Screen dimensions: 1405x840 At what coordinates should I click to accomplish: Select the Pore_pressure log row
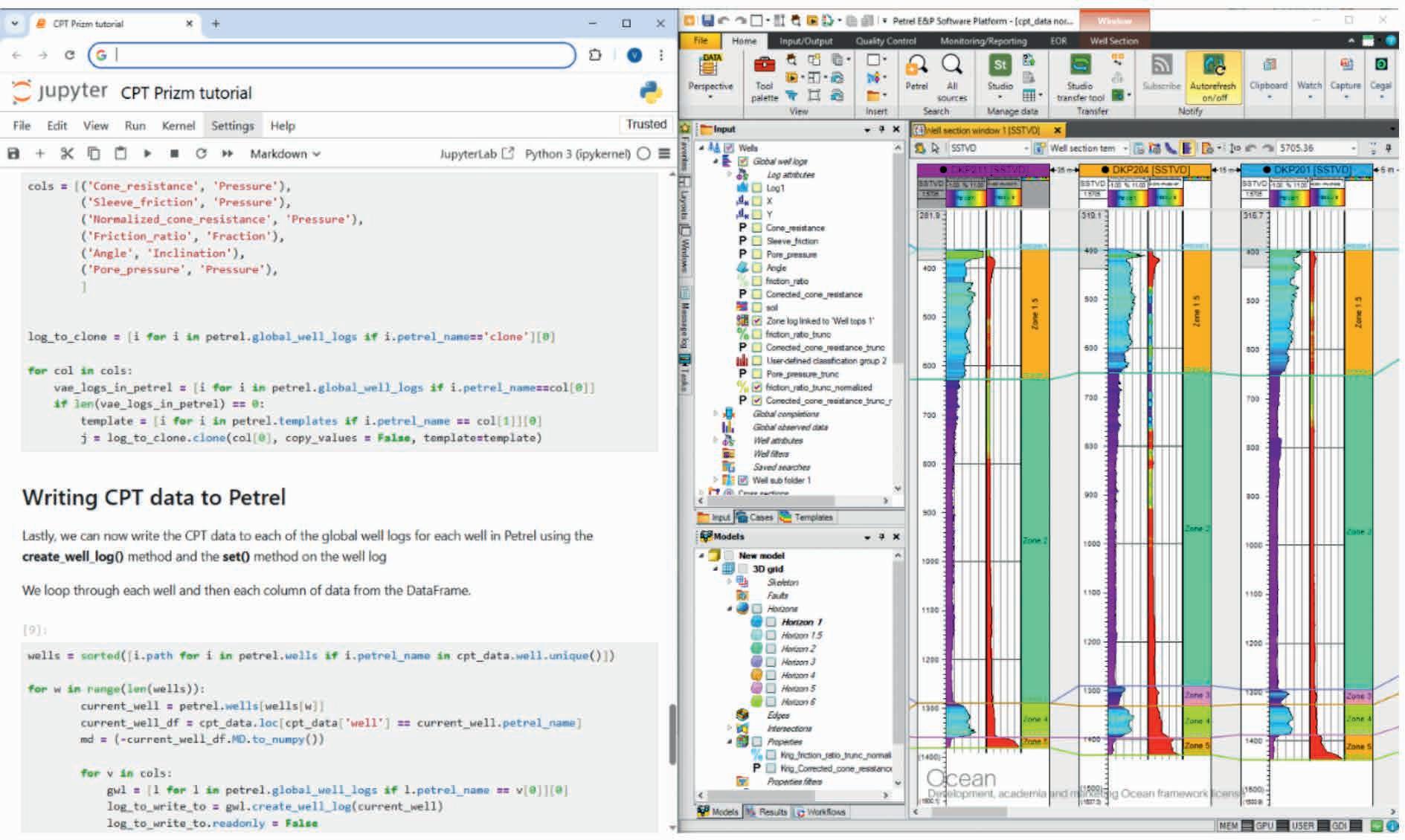[791, 255]
